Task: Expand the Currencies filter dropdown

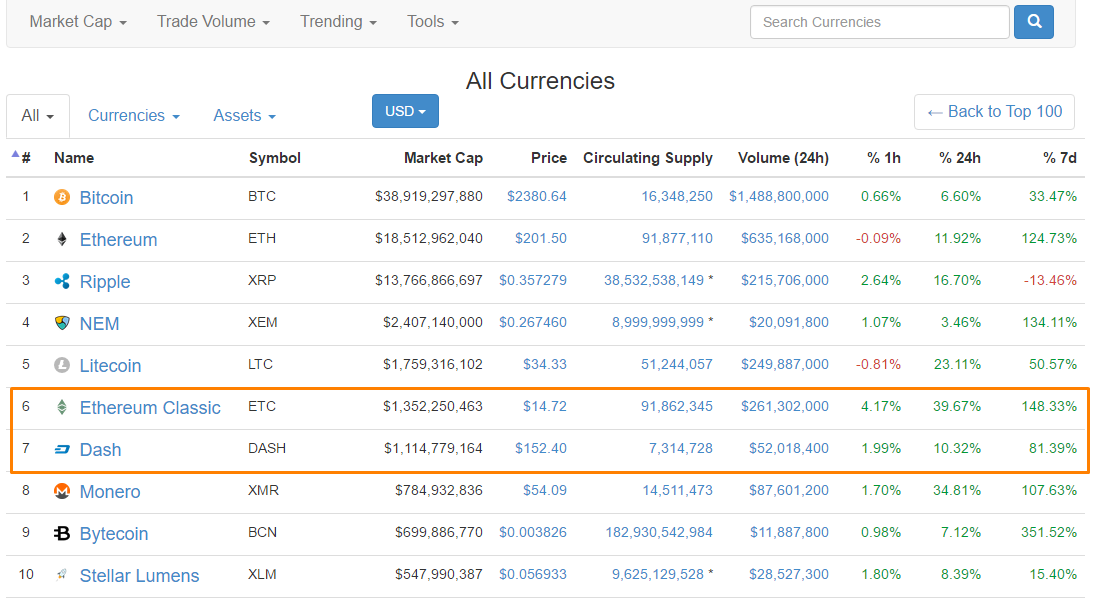Action: pos(134,115)
